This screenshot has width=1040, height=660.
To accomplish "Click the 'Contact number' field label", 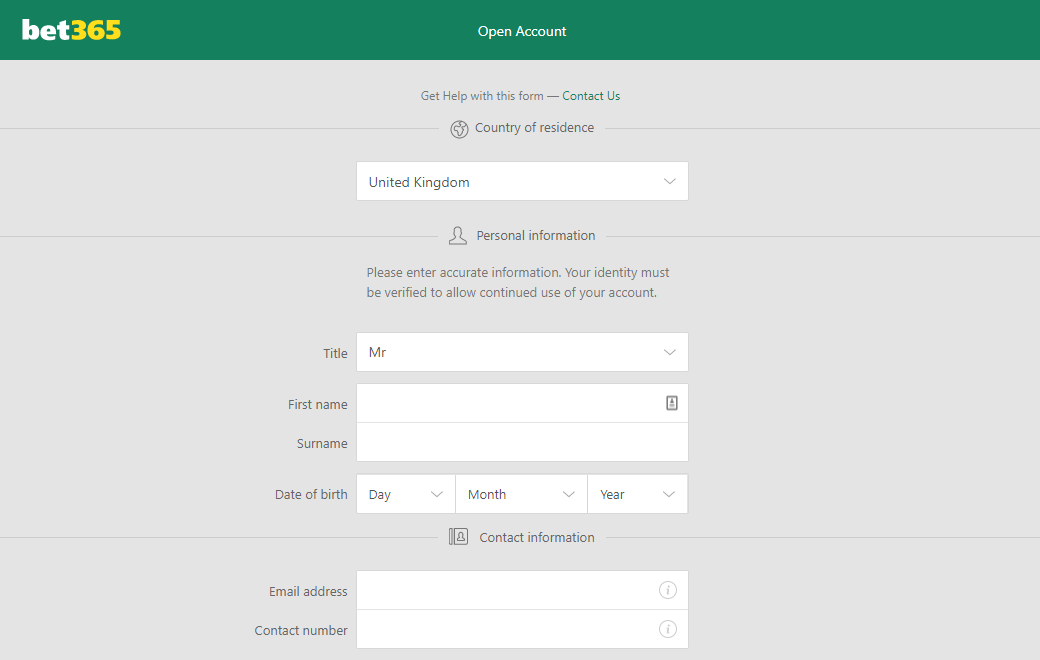I will click(301, 630).
